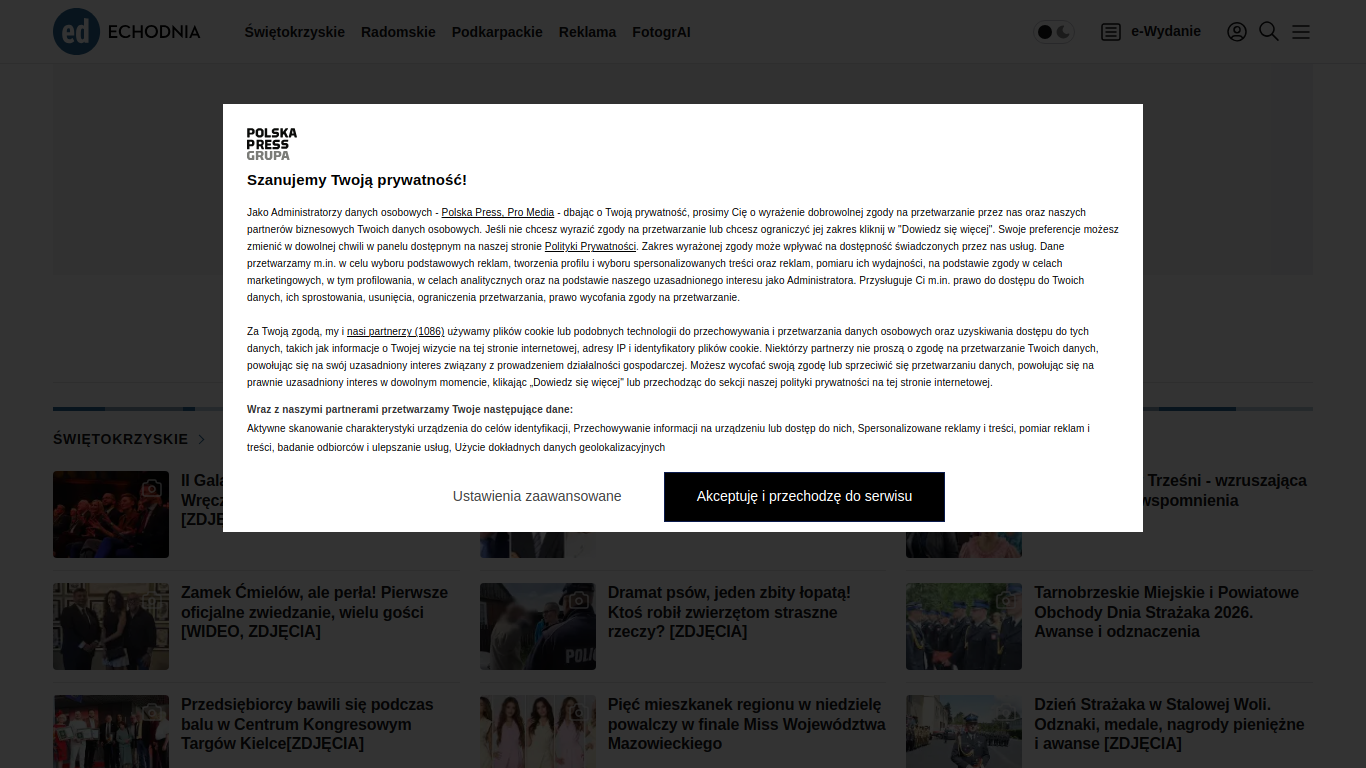Open Przedsiębiorcy bawili się podczas balu article
The image size is (1366, 768).
[x=307, y=724]
